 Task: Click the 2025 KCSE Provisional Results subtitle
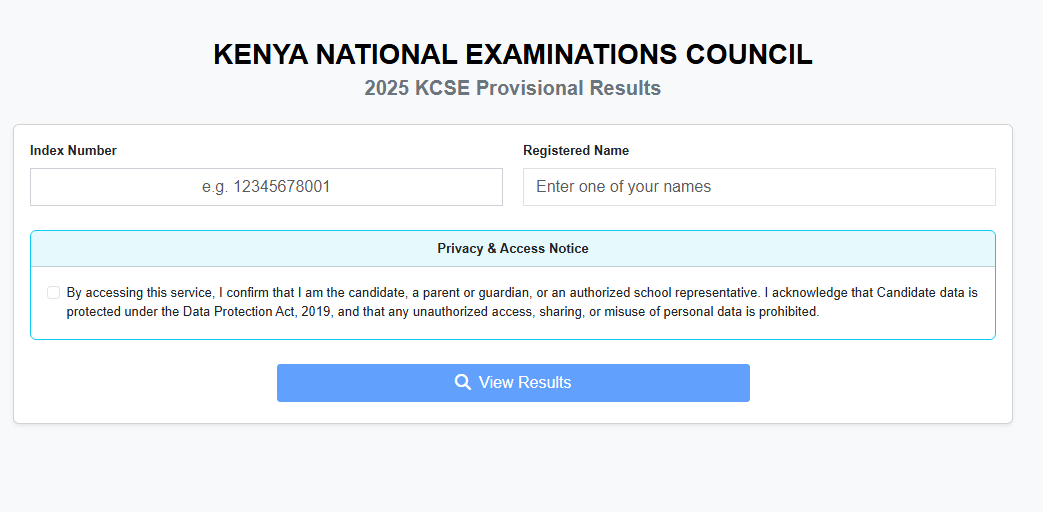tap(512, 88)
